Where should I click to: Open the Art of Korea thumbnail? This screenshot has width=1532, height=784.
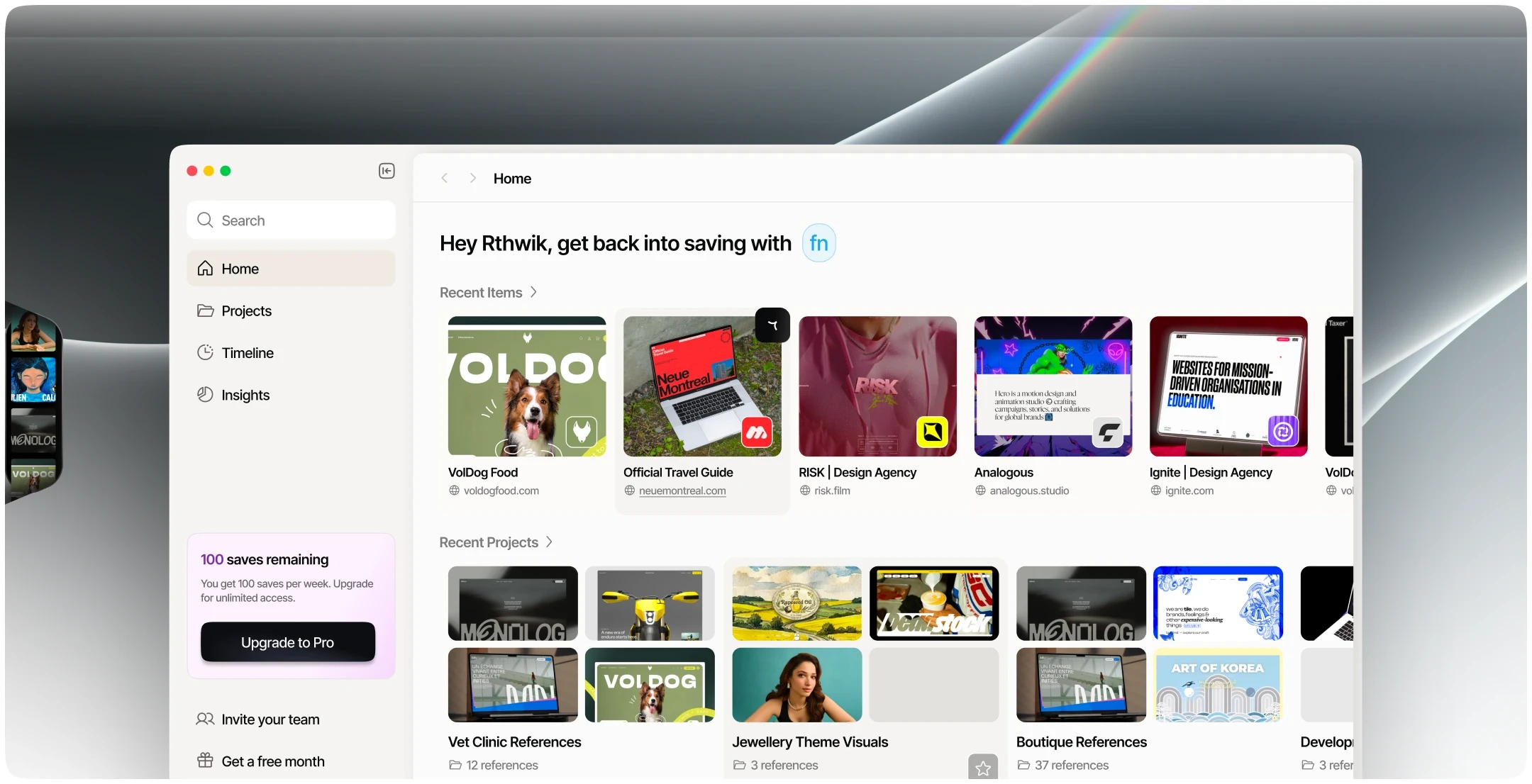1218,685
